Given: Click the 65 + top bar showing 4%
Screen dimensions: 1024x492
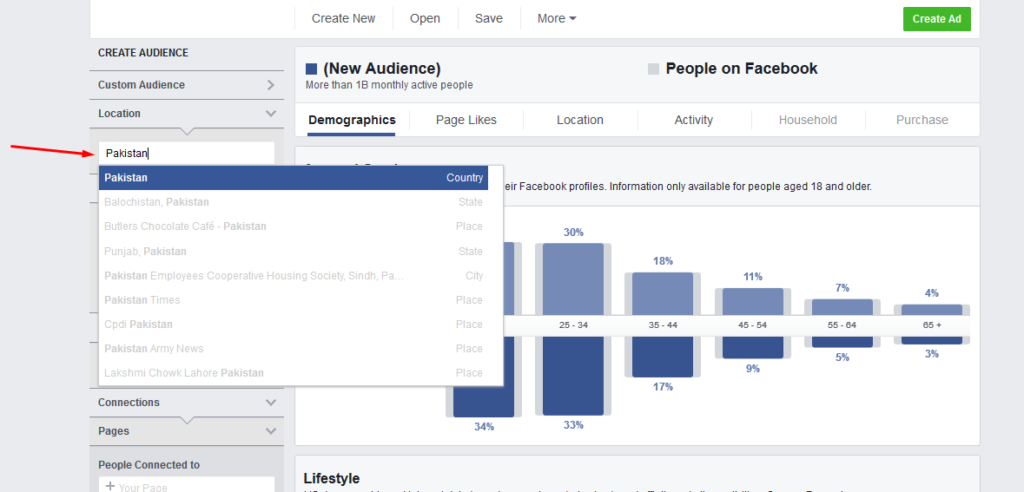Looking at the screenshot, I should 932,310.
